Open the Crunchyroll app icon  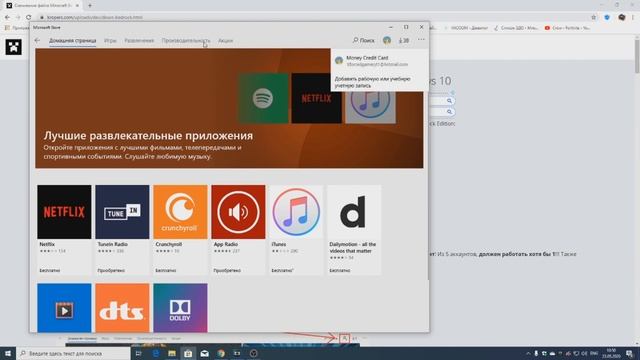coord(180,212)
